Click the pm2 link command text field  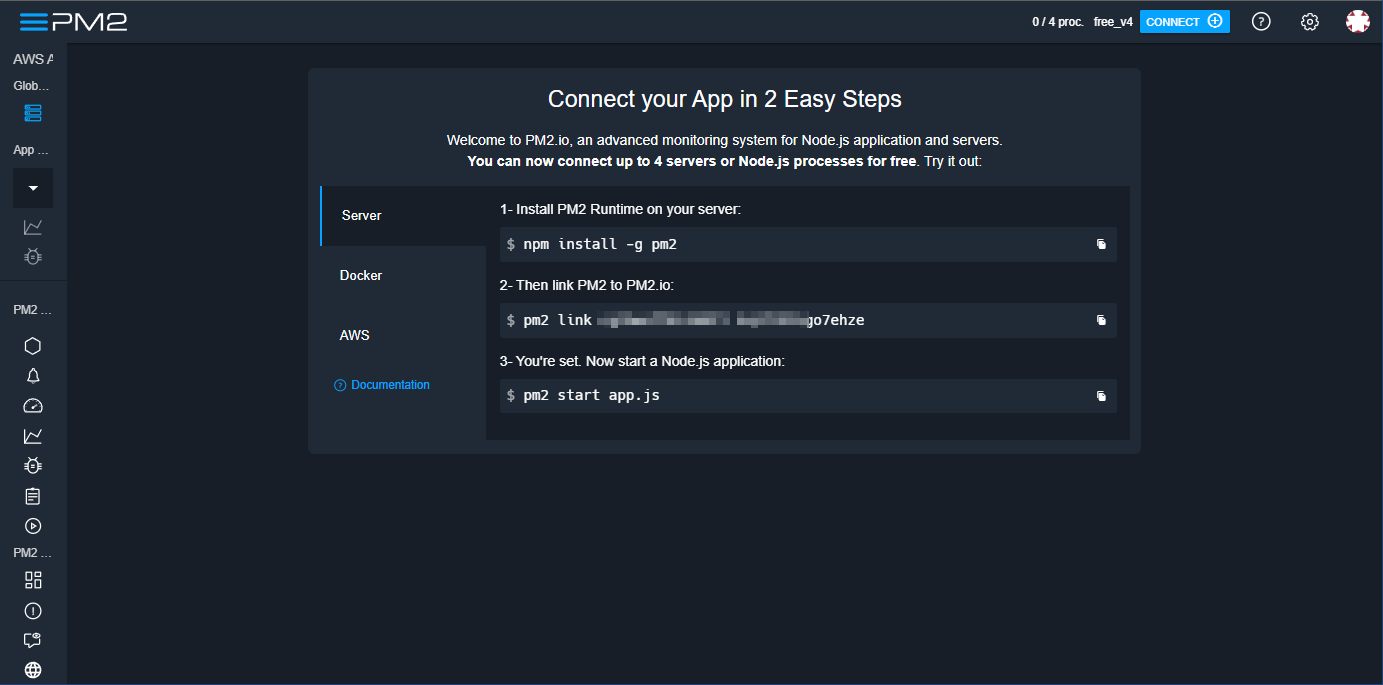point(808,320)
